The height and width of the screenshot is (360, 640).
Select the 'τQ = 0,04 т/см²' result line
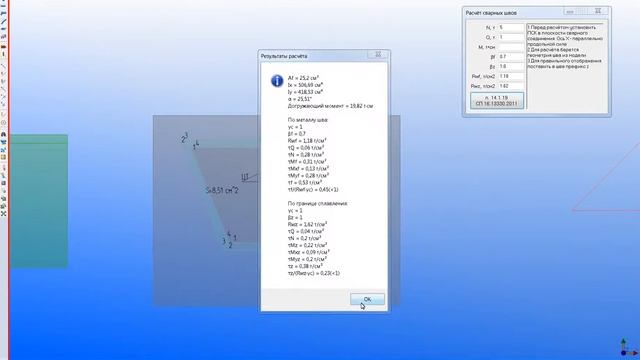click(306, 231)
